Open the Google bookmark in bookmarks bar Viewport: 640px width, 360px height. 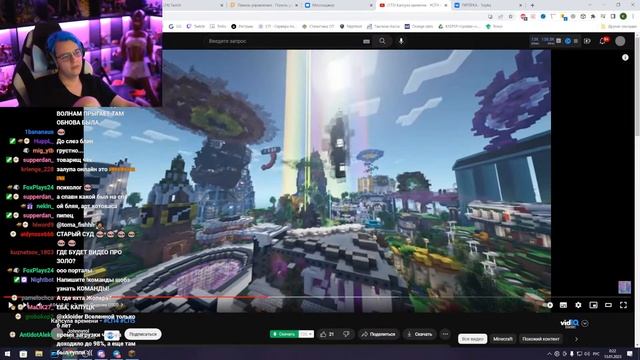175,27
